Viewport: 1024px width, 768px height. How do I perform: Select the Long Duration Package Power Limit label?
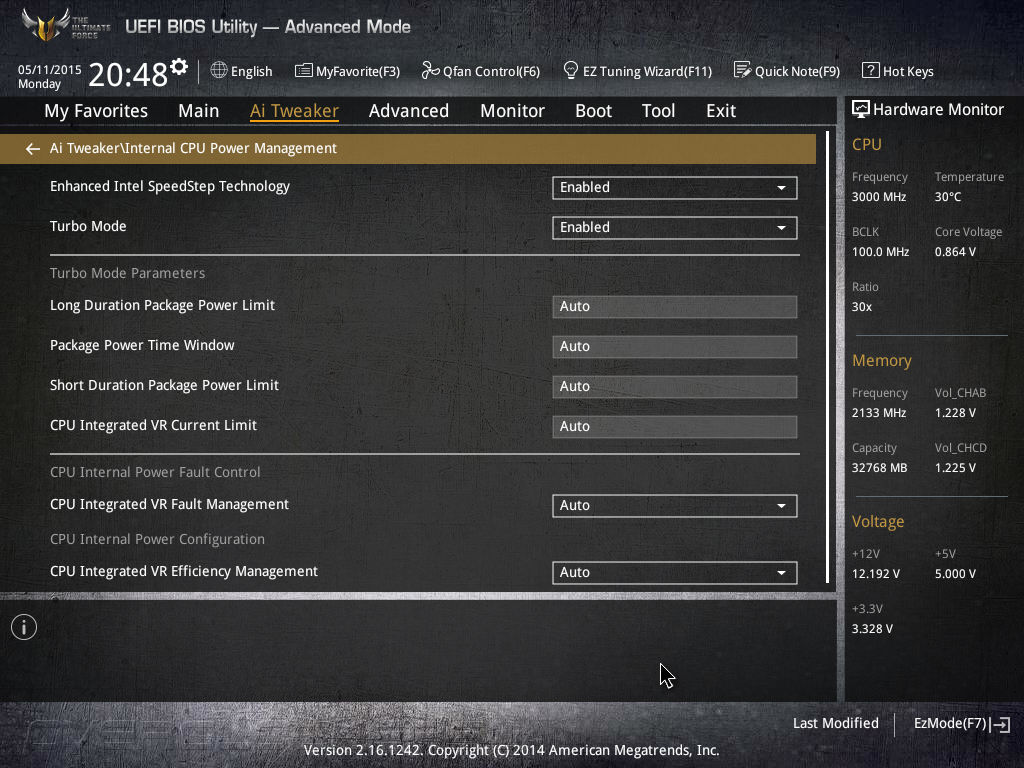tap(162, 306)
